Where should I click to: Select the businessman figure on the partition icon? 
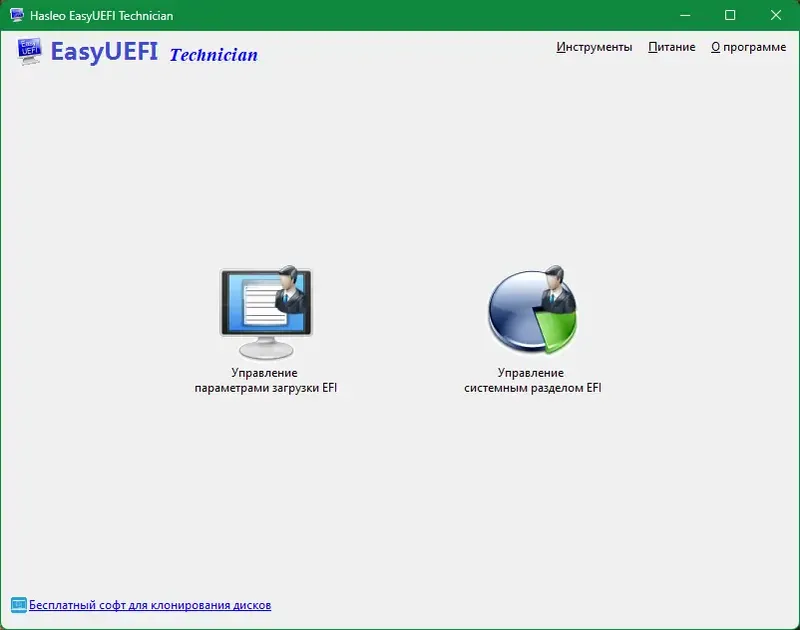coord(560,290)
